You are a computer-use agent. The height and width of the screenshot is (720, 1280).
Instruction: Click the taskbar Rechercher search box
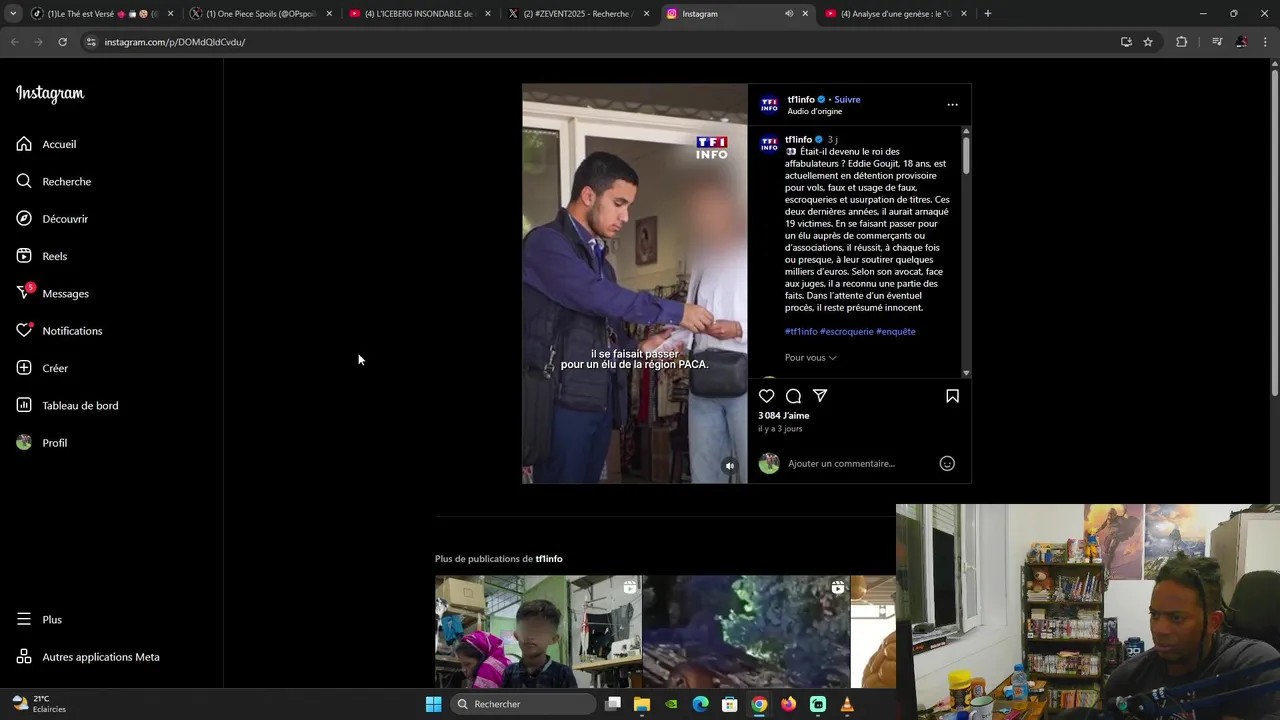(523, 704)
